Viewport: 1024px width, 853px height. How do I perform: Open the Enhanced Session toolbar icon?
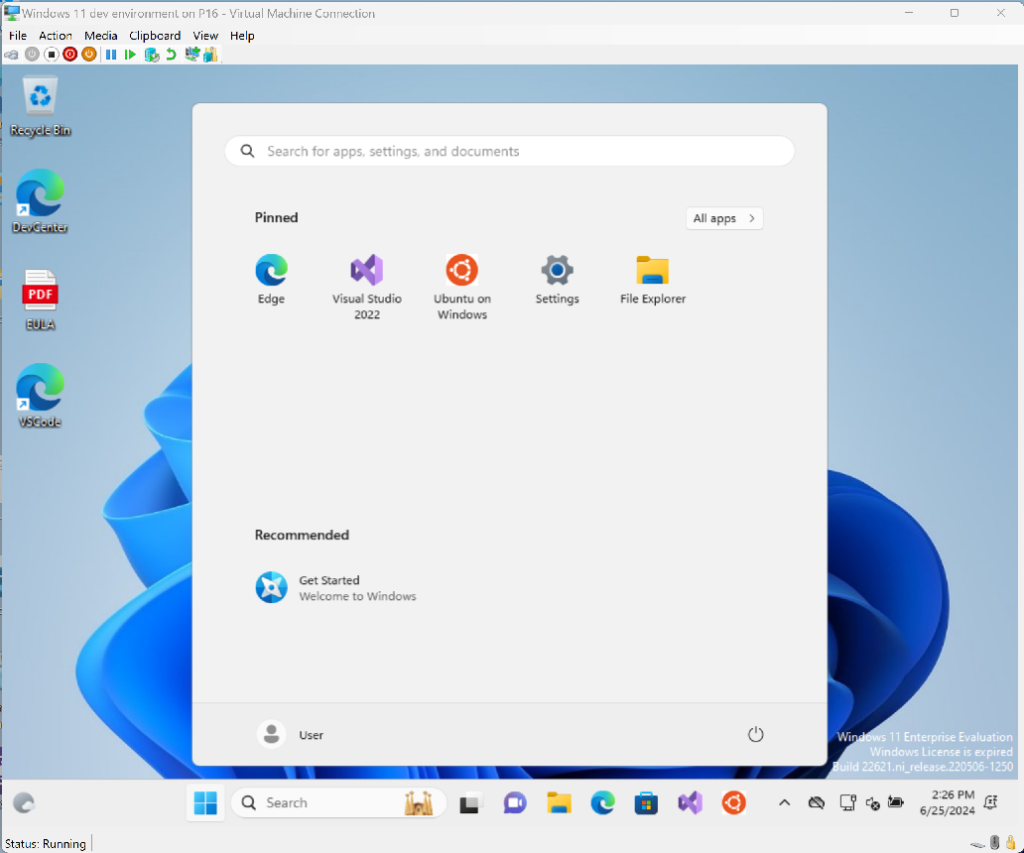[192, 54]
